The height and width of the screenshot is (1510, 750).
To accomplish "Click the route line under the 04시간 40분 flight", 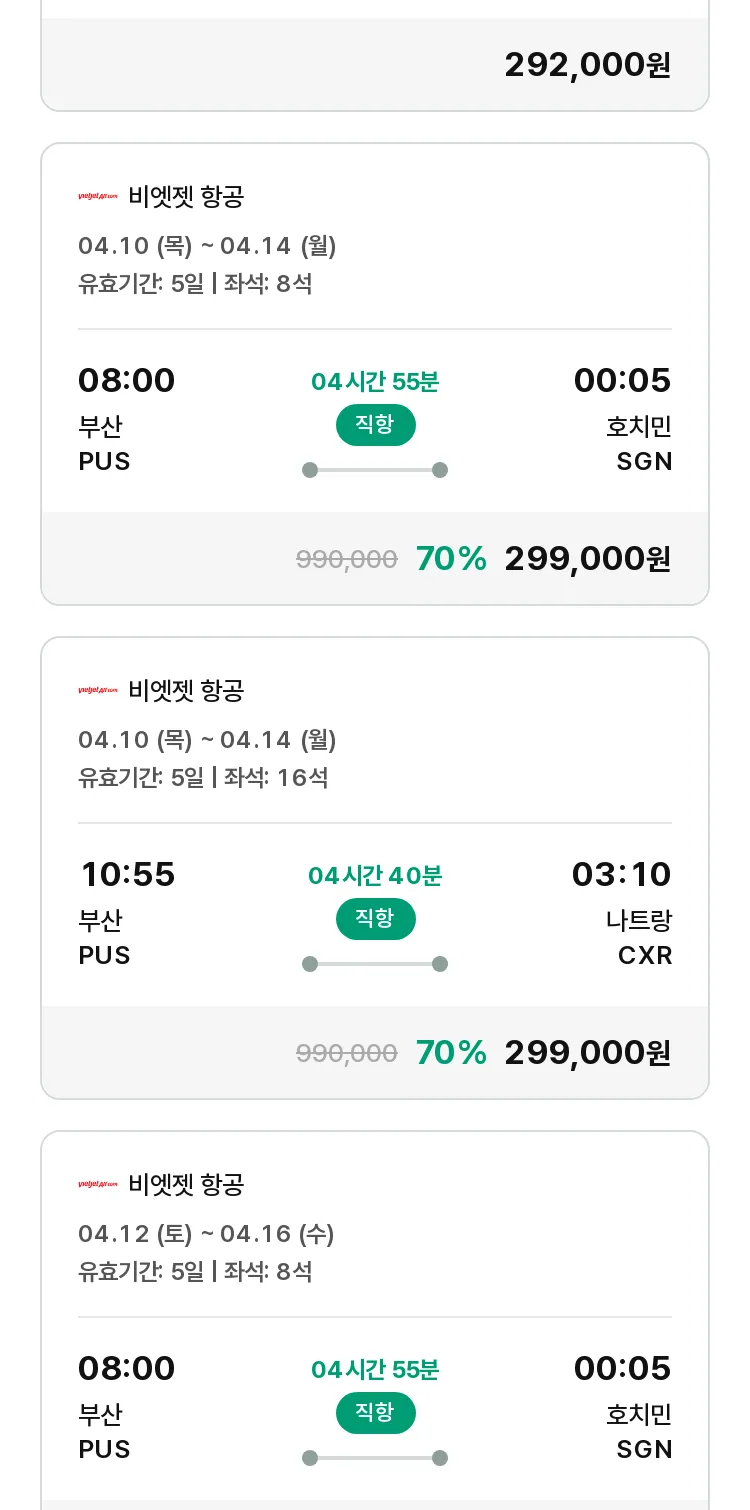I will pyautogui.click(x=375, y=964).
